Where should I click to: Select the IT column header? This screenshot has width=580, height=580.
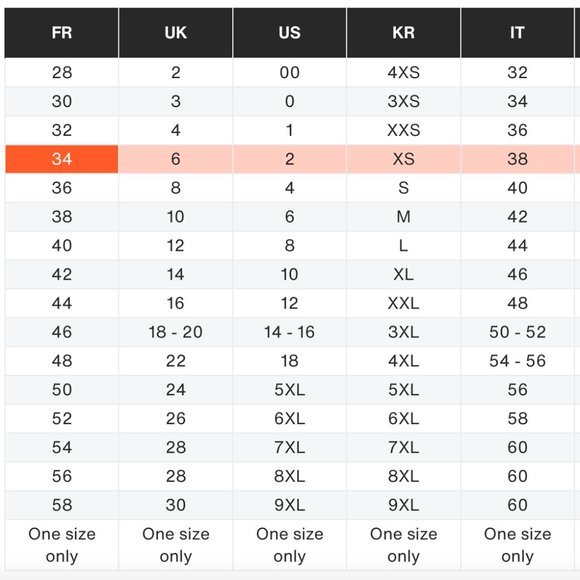click(517, 33)
